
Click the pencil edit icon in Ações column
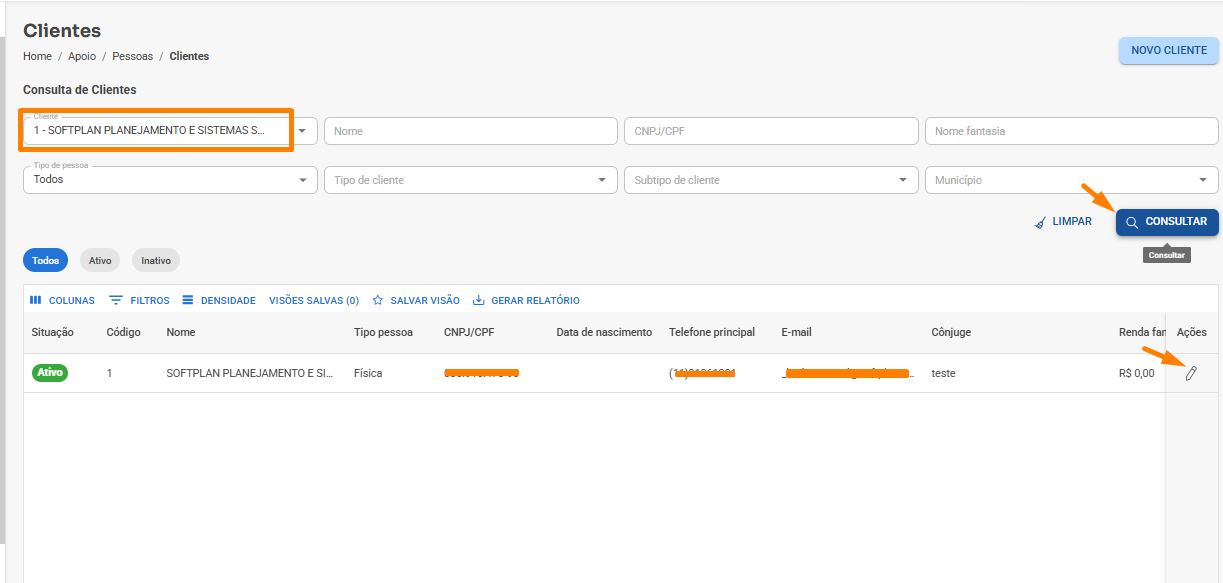(1191, 373)
